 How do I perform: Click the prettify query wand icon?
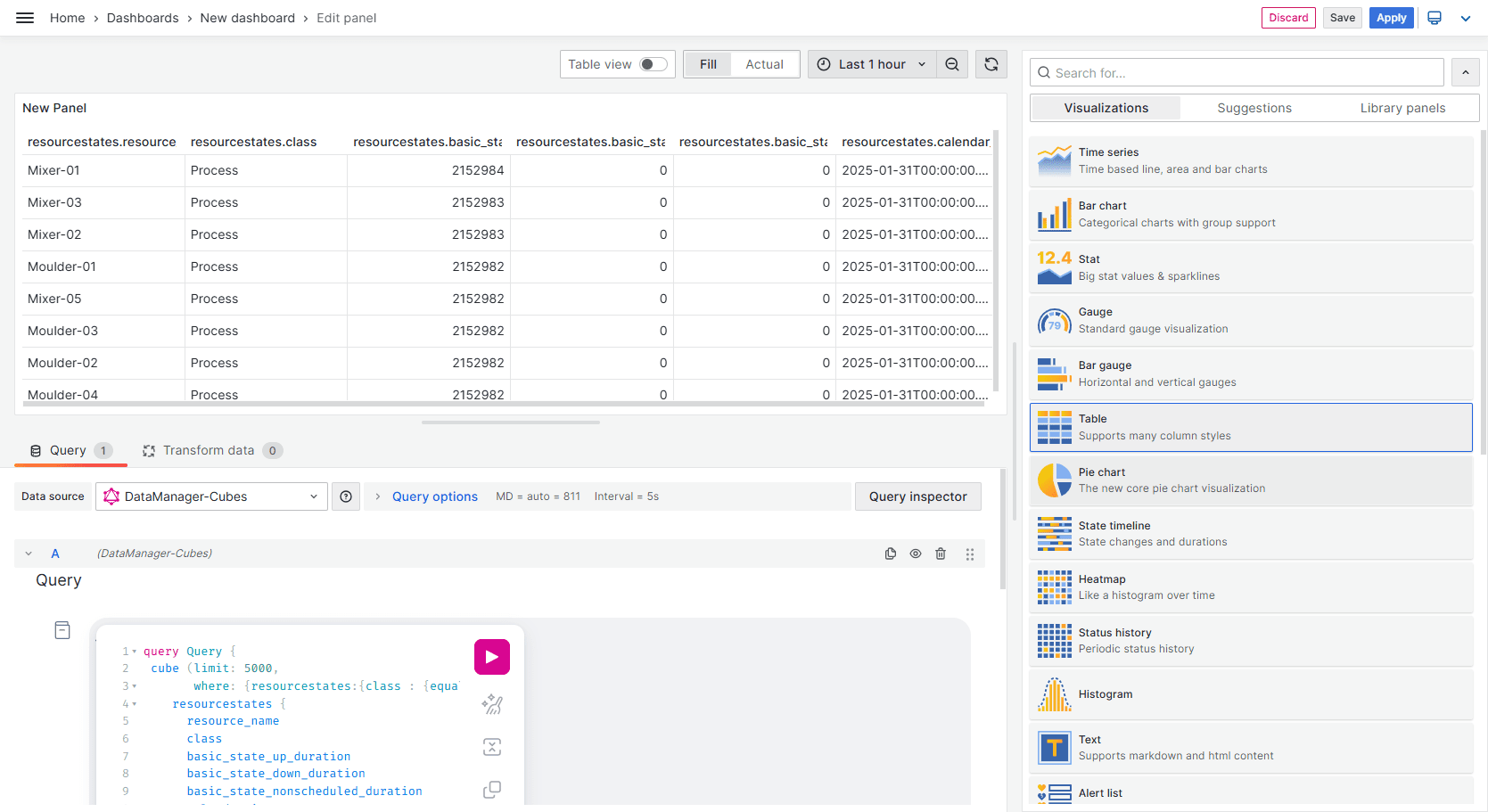(491, 704)
